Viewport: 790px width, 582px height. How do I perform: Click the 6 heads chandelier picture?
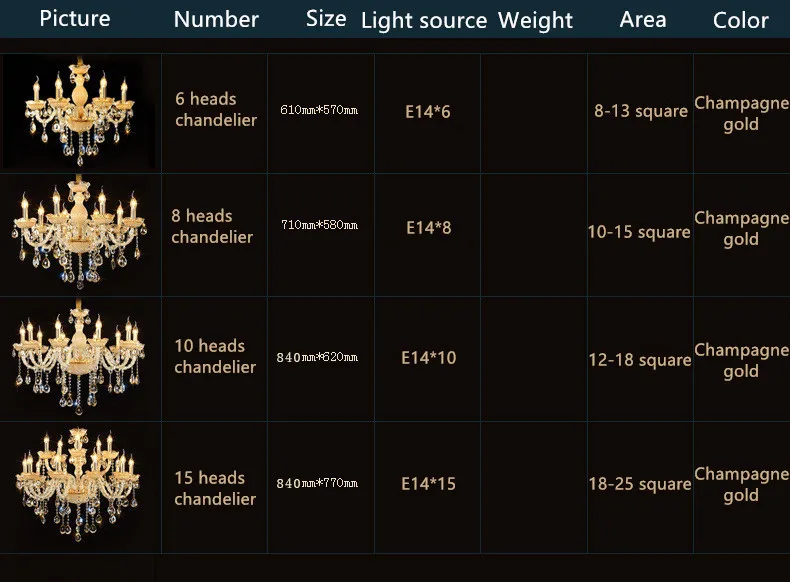click(79, 111)
